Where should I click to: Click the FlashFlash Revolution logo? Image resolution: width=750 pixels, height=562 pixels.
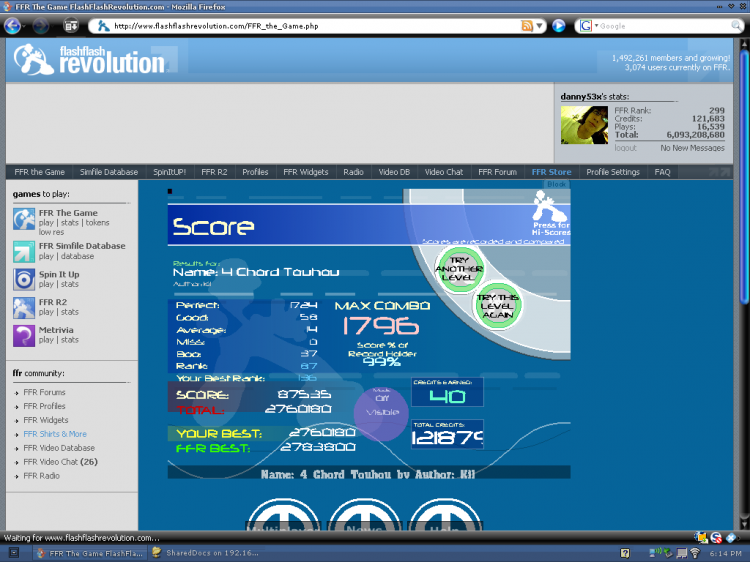pyautogui.click(x=89, y=60)
